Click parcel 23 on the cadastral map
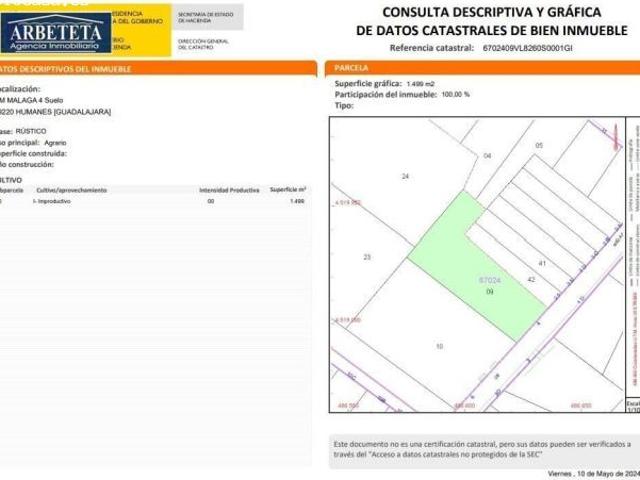640x480 pixels. (367, 257)
